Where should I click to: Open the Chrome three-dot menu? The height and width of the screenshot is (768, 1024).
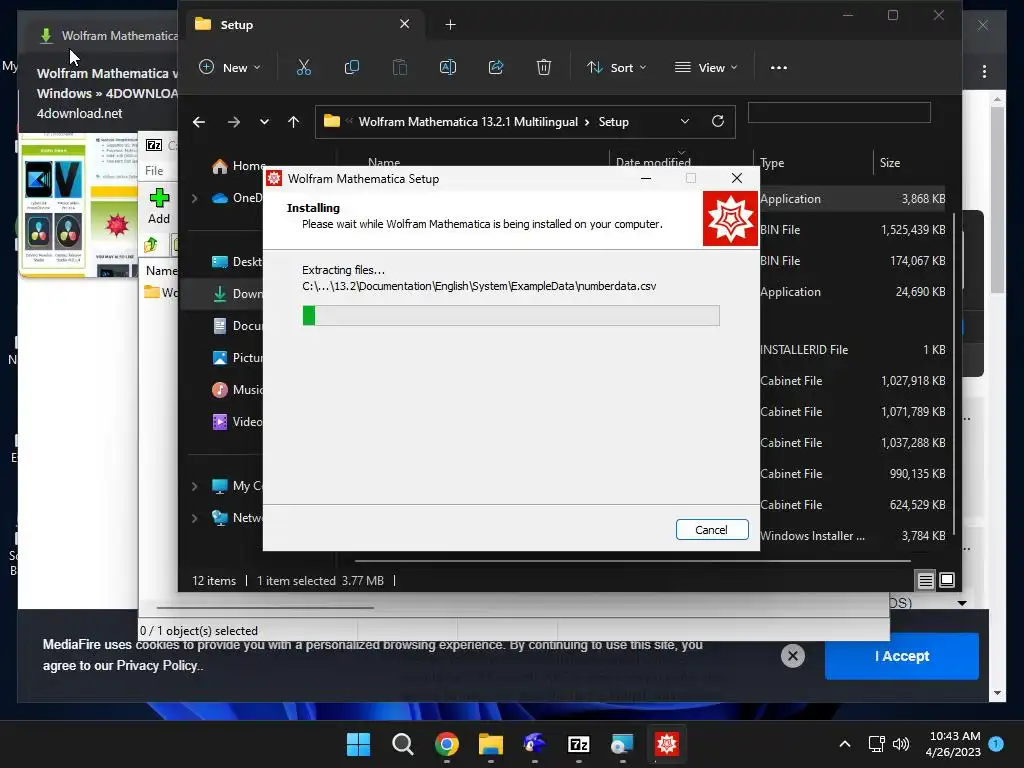coord(984,71)
